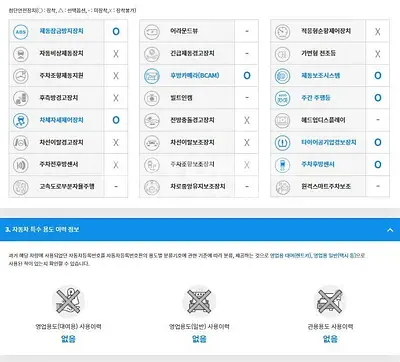Viewport: 400px width, 362px height.
Task: Click the 타이어공기압경보장치 tire pressure icon
Action: pos(283,143)
